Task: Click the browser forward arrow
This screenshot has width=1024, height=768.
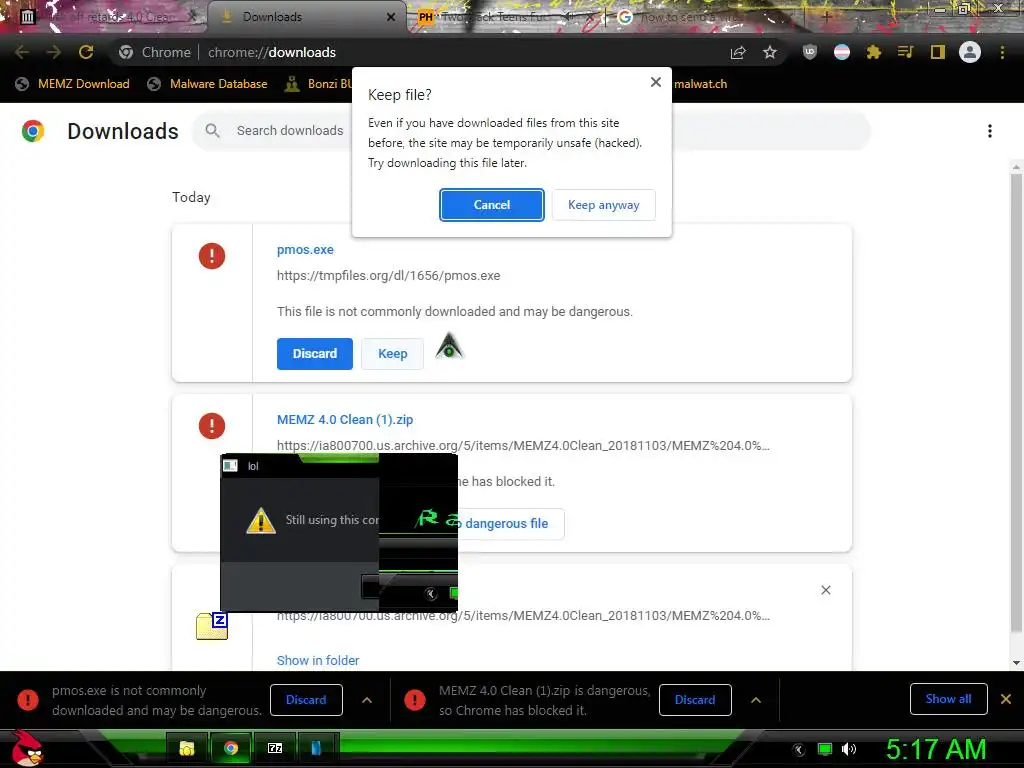Action: coord(54,52)
